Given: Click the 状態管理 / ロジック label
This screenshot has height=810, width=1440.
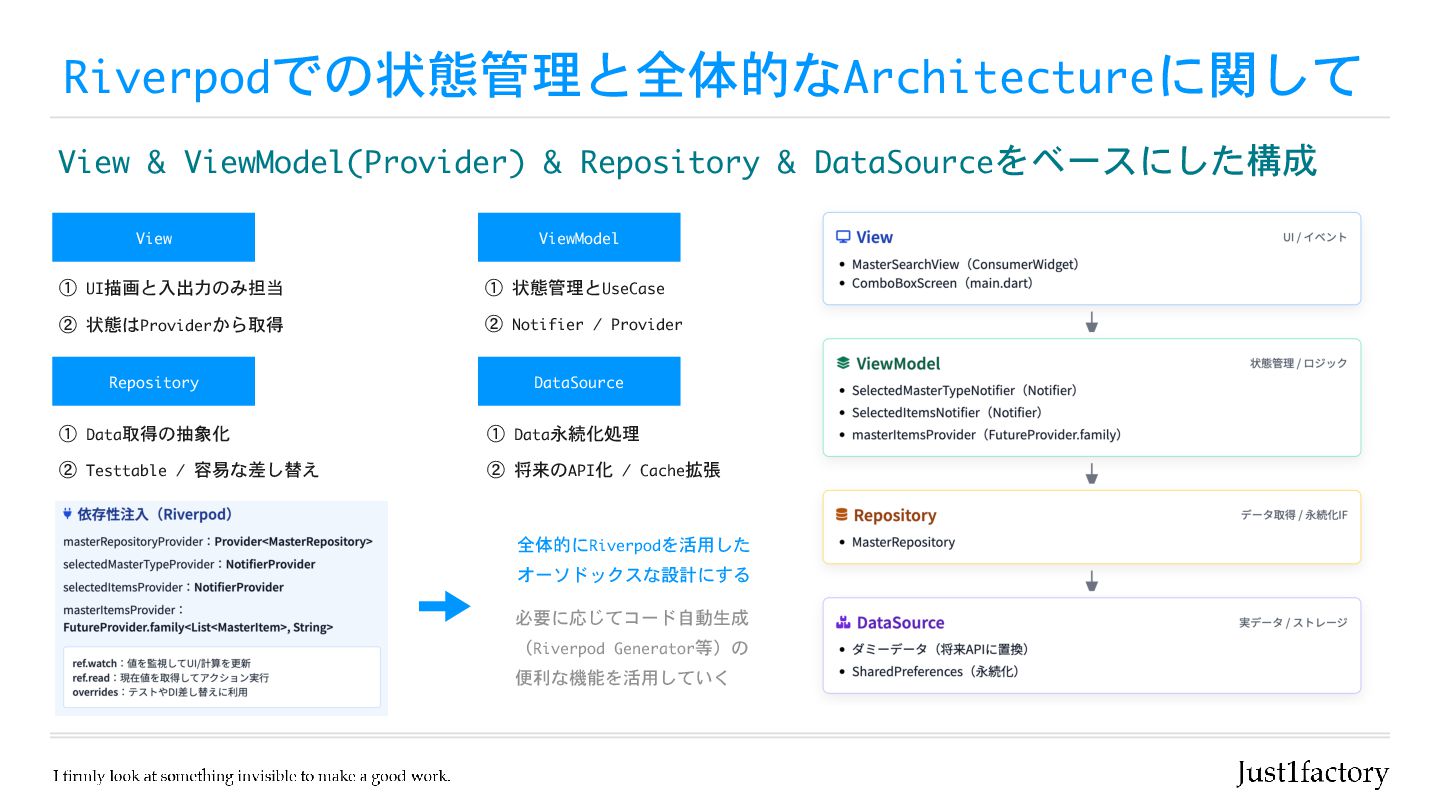Looking at the screenshot, I should coord(1299,364).
